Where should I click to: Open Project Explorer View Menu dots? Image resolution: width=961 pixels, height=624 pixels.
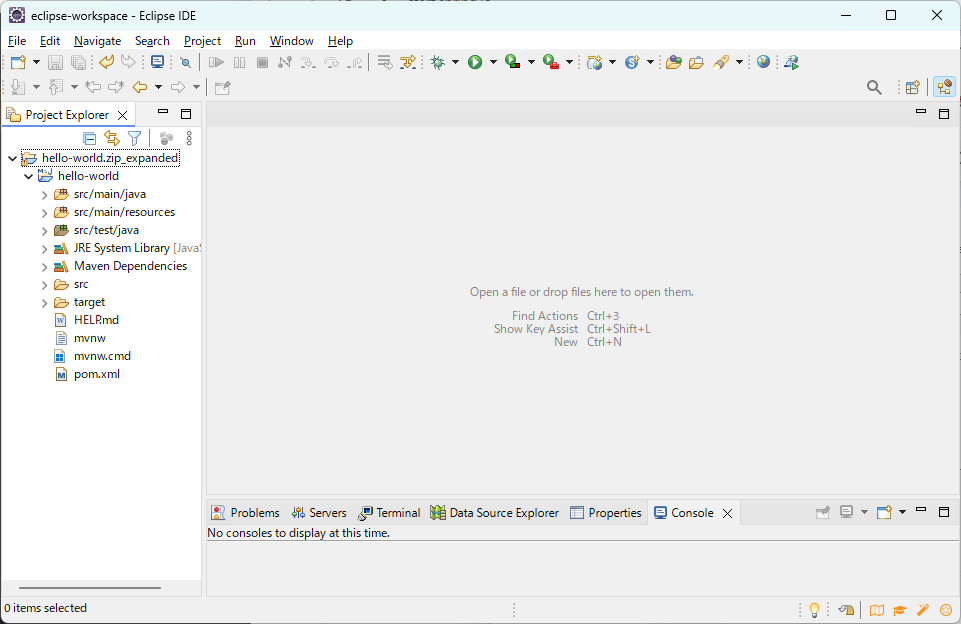pos(189,139)
